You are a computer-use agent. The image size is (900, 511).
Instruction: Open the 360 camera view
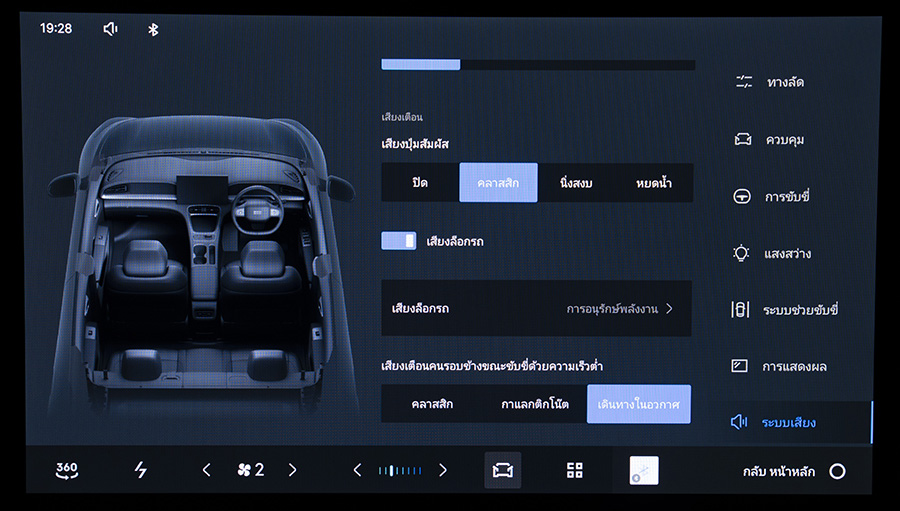point(67,470)
